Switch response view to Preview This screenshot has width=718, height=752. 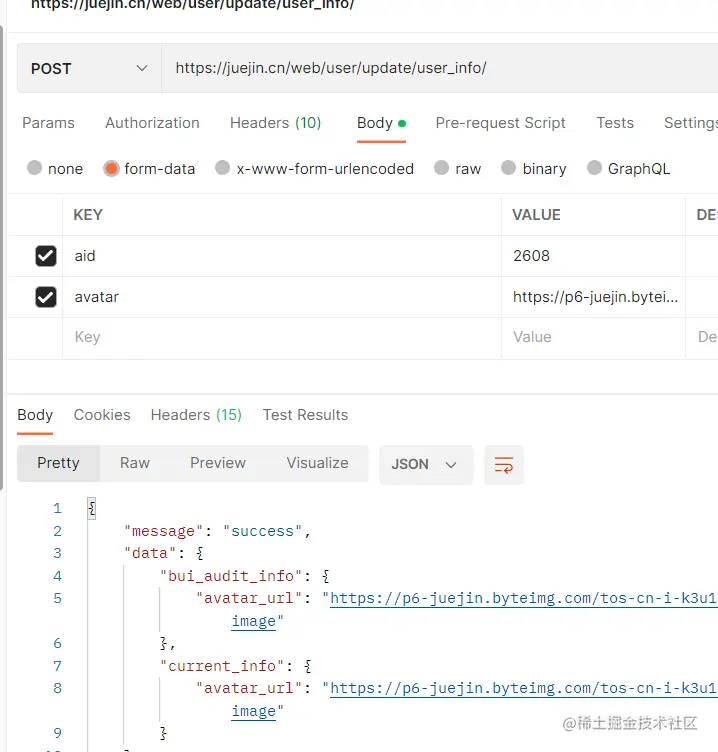218,463
